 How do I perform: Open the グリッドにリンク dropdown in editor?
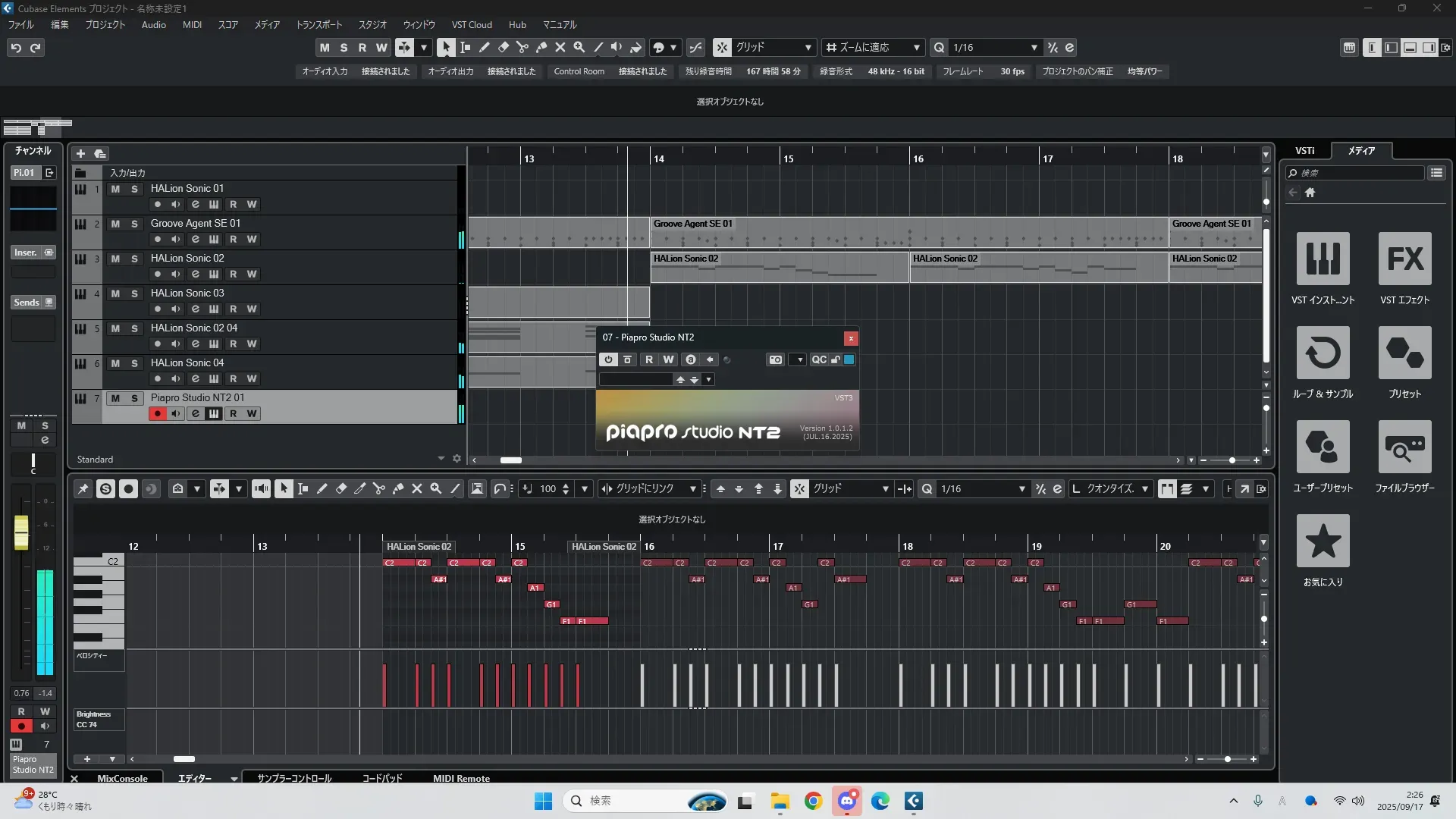pyautogui.click(x=692, y=489)
